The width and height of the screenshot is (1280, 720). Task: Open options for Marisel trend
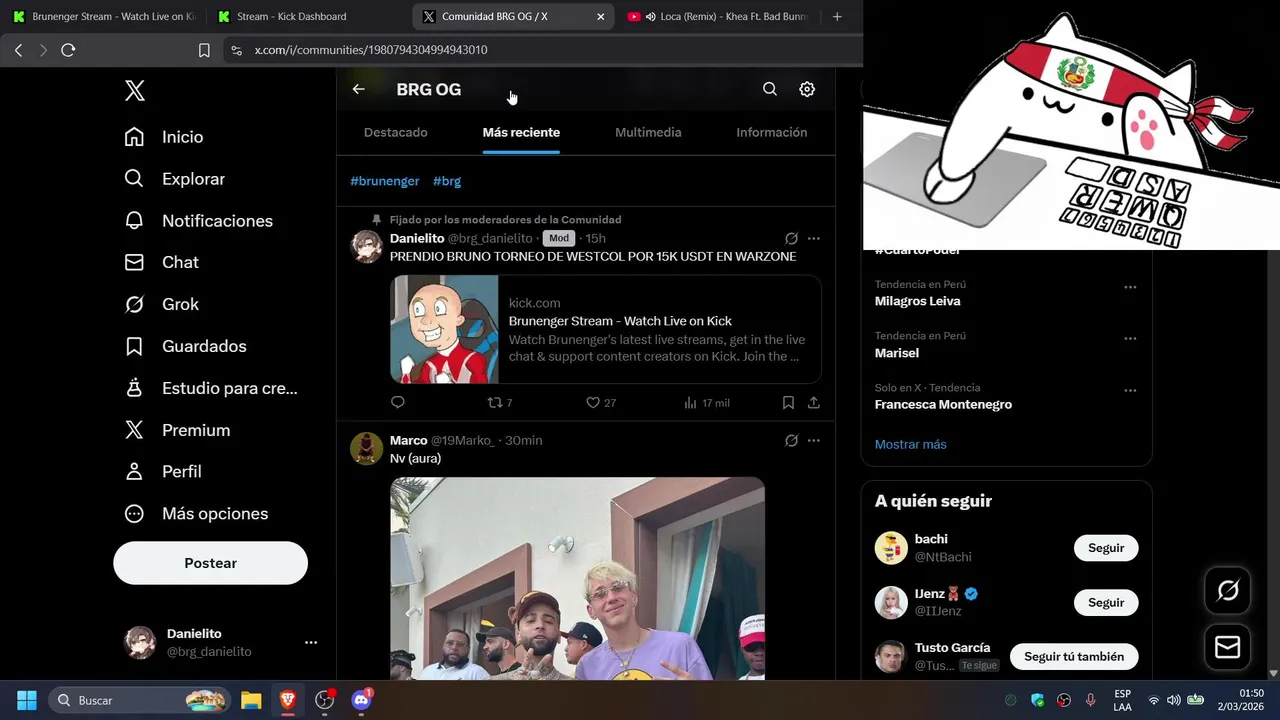pyautogui.click(x=1130, y=339)
